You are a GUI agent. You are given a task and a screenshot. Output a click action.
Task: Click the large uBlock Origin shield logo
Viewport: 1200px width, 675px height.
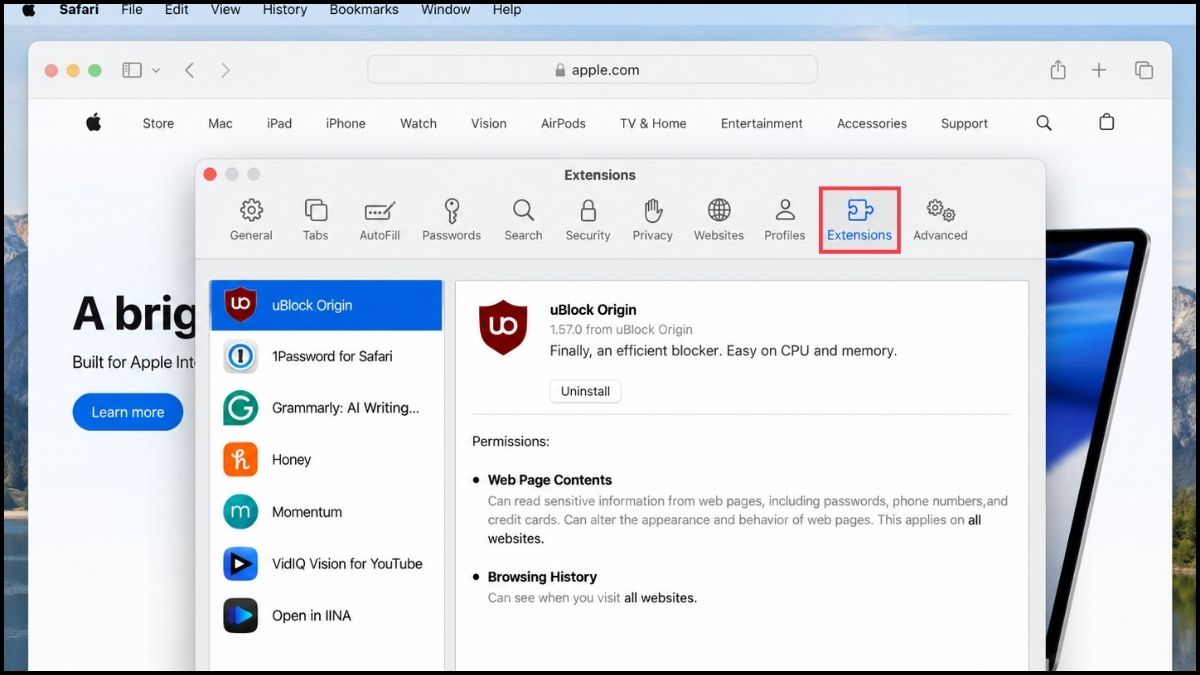pyautogui.click(x=503, y=328)
